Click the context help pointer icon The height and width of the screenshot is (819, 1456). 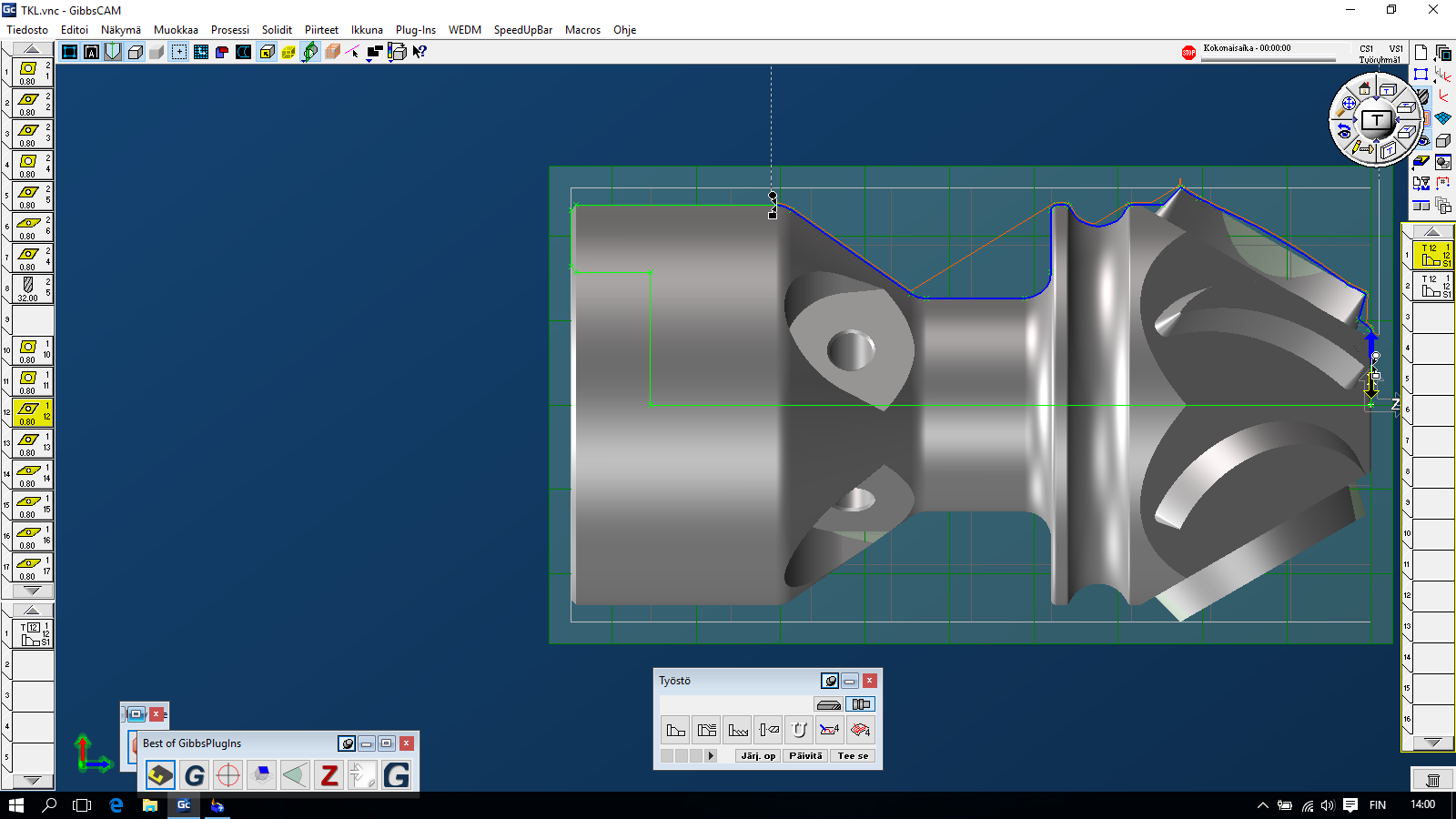(419, 52)
